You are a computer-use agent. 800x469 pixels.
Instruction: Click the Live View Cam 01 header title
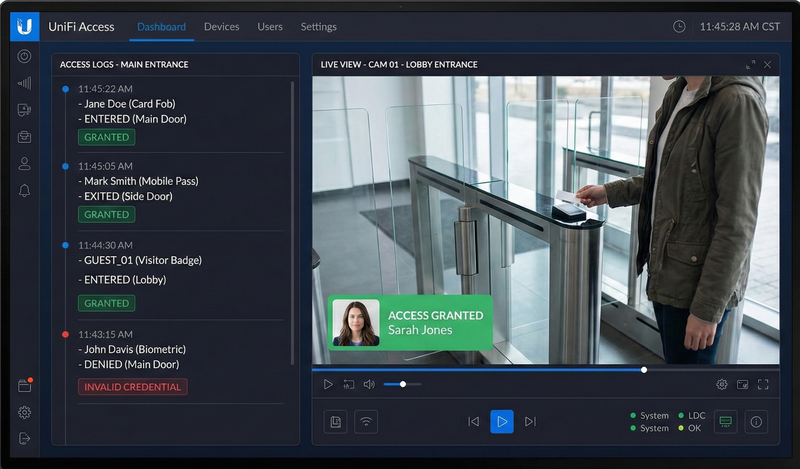[x=399, y=65]
